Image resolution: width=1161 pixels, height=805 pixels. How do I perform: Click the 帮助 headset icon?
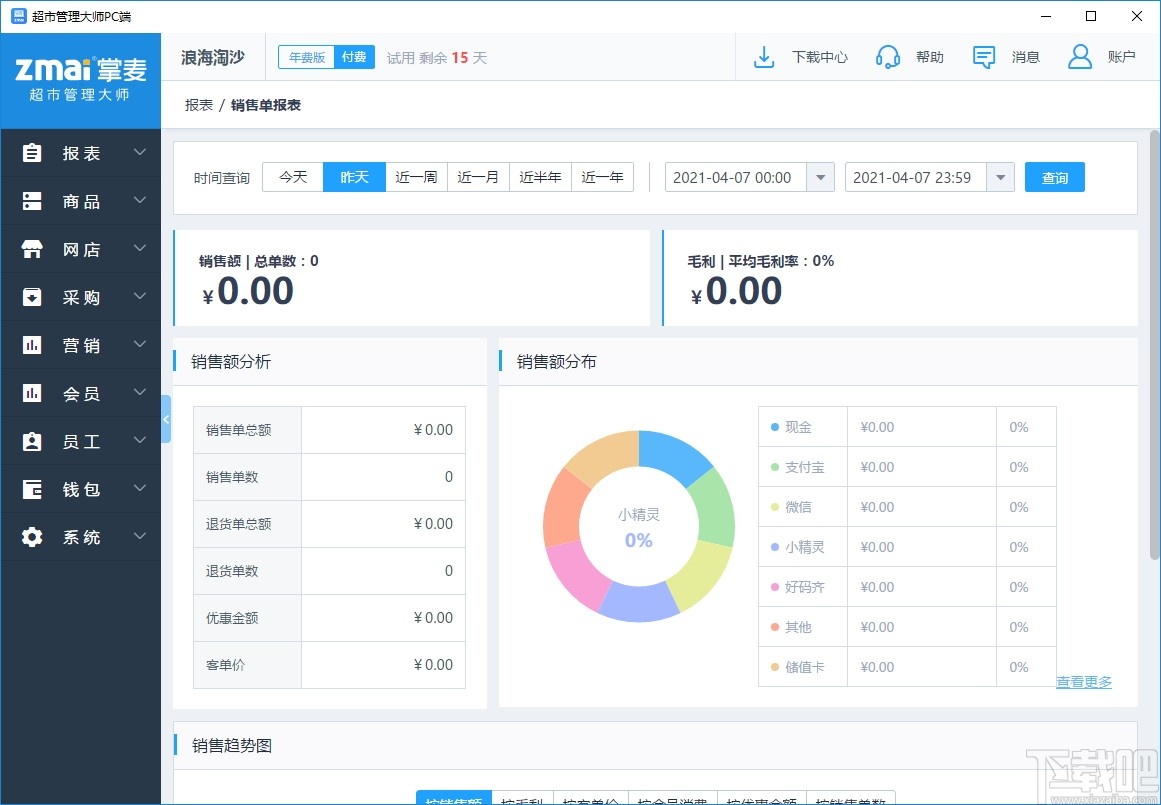pos(888,56)
